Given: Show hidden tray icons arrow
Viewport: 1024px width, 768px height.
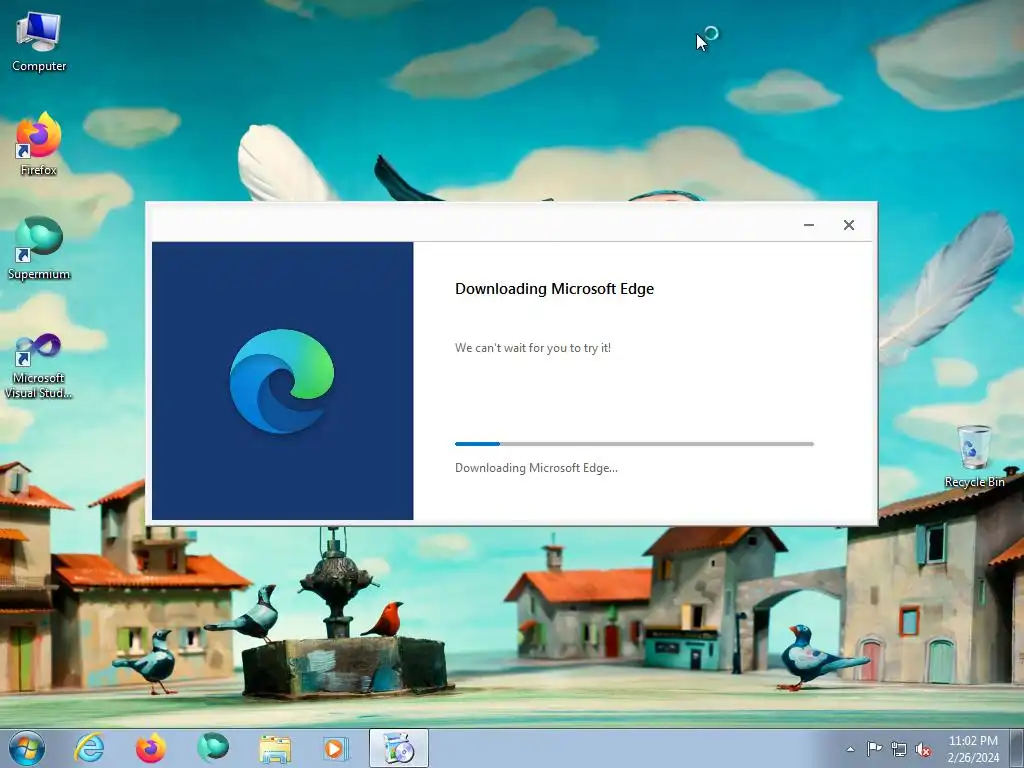Looking at the screenshot, I should (x=850, y=749).
